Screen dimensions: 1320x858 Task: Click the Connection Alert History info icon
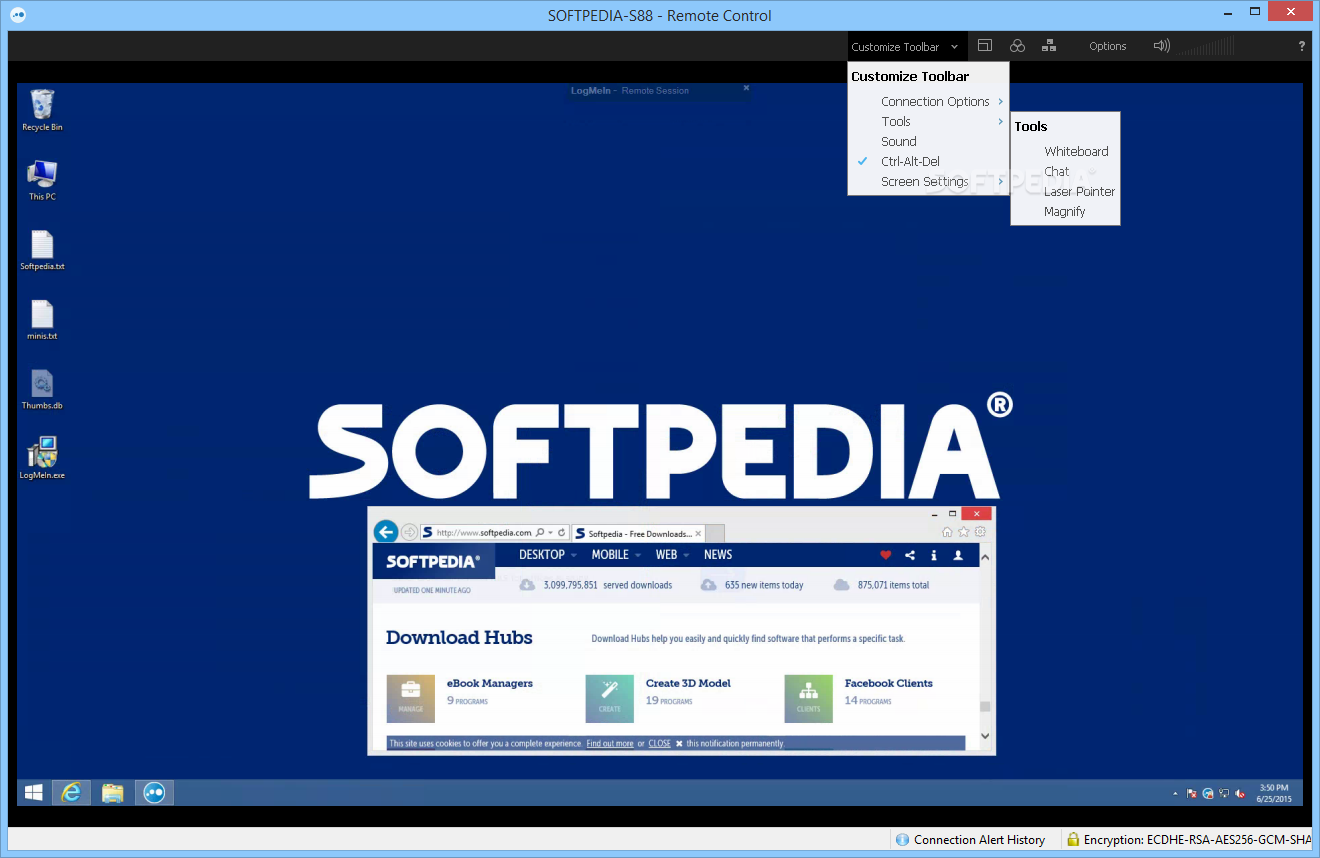pos(902,840)
